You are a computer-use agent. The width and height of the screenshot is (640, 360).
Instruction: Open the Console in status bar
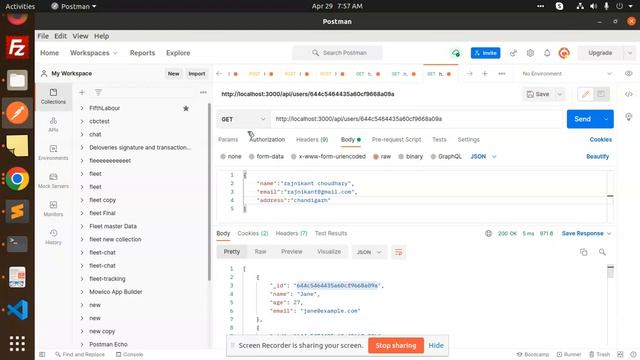click(x=129, y=354)
